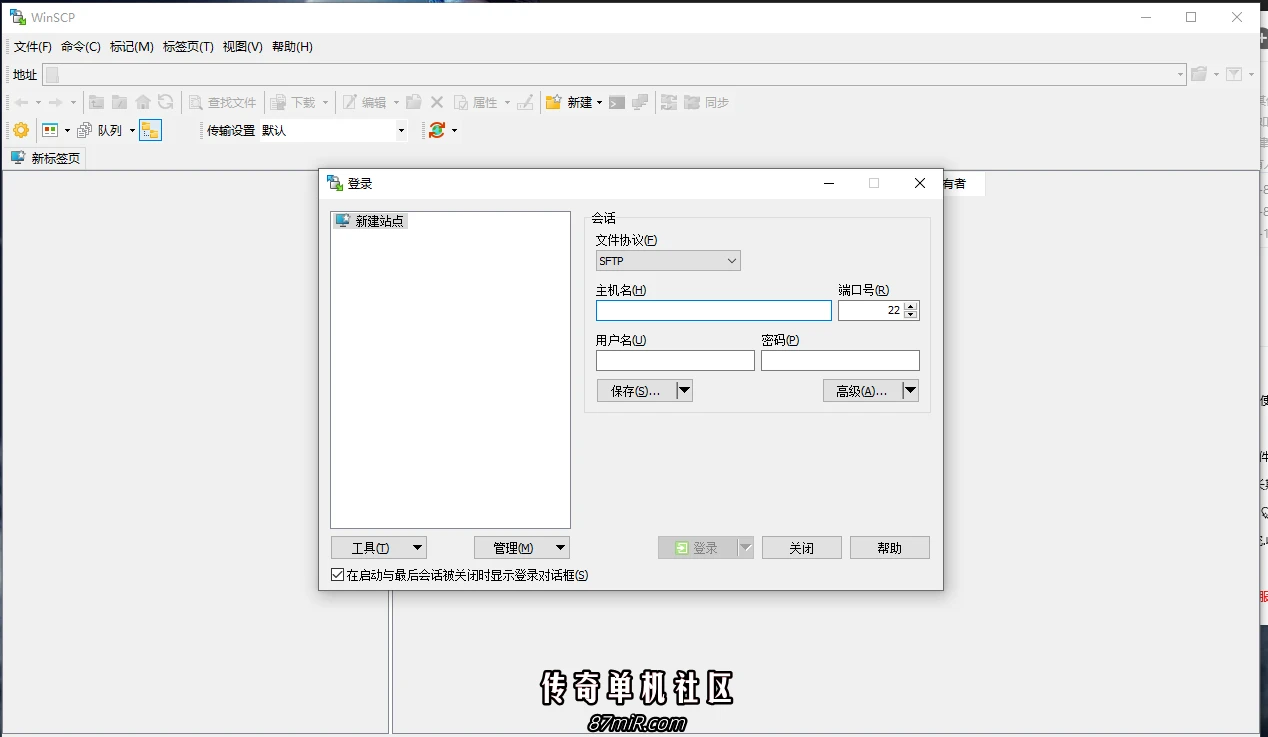The width and height of the screenshot is (1268, 737).
Task: Expand the 管理 button dropdown arrow
Action: [561, 547]
